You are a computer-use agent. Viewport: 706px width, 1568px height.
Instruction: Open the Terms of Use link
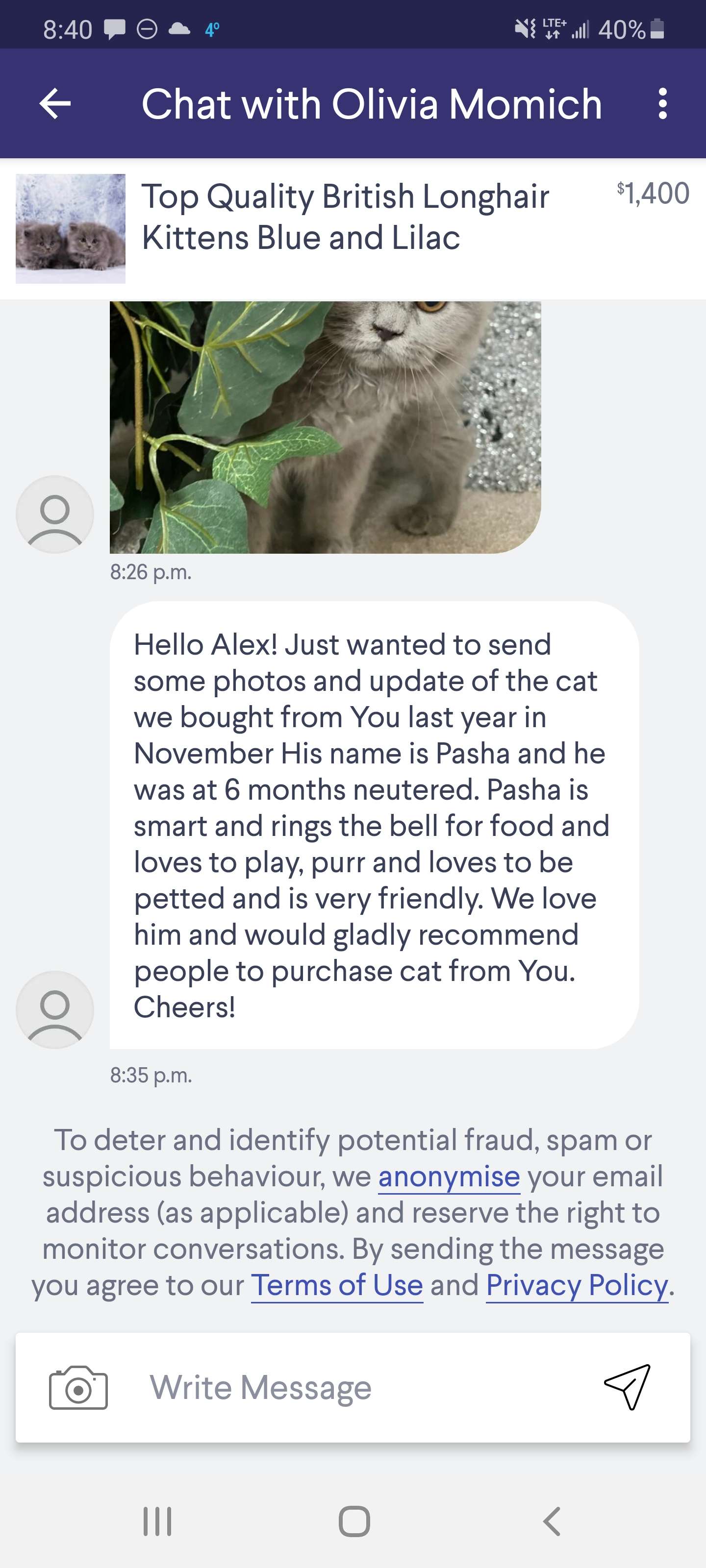tap(337, 1285)
